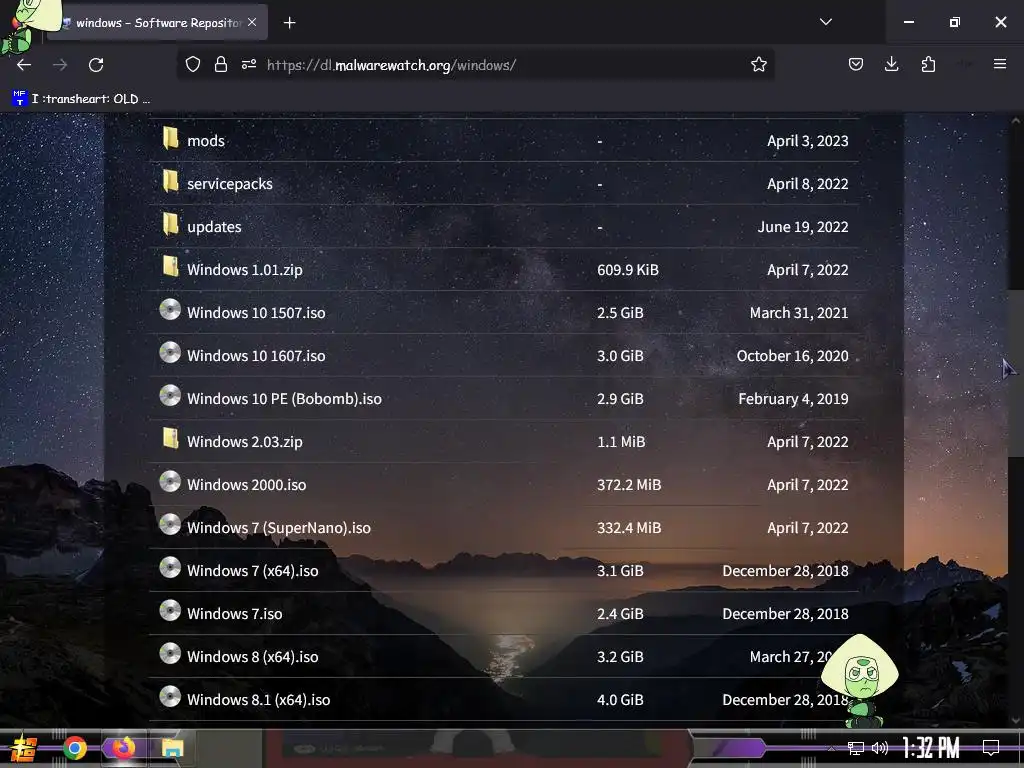The height and width of the screenshot is (768, 1024).
Task: Click the padlock site security icon
Action: pos(221,64)
